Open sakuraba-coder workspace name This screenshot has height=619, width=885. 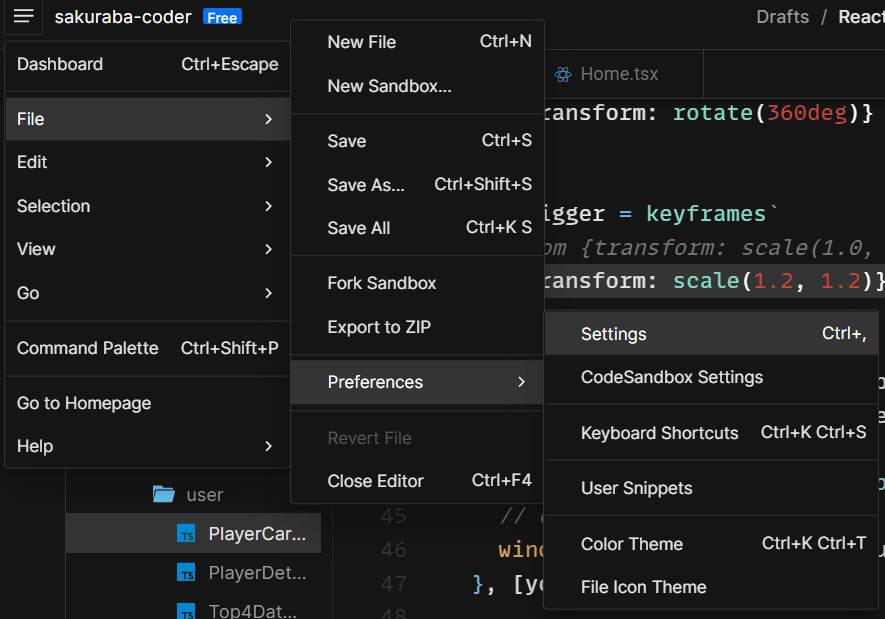(123, 17)
